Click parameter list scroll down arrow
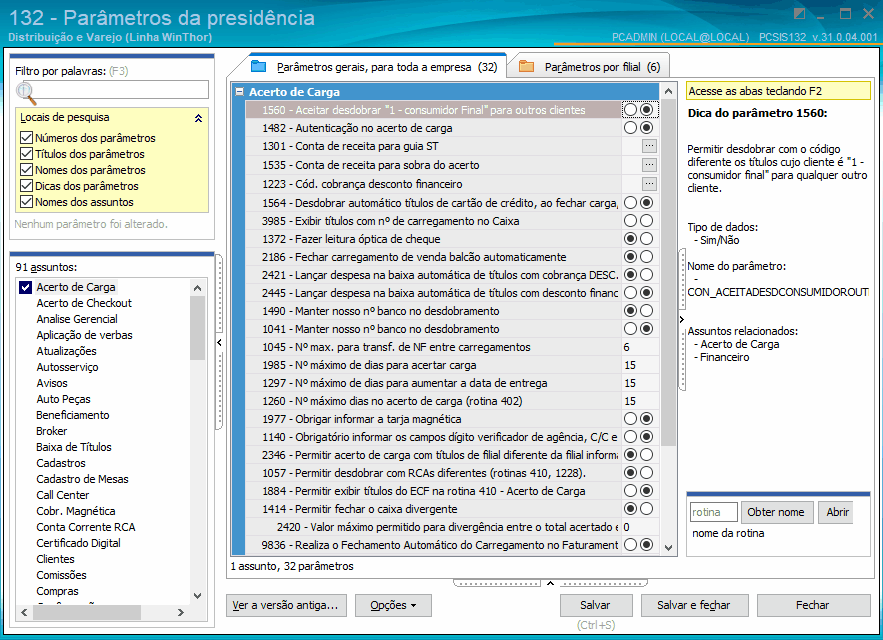This screenshot has height=640, width=883. click(x=668, y=547)
